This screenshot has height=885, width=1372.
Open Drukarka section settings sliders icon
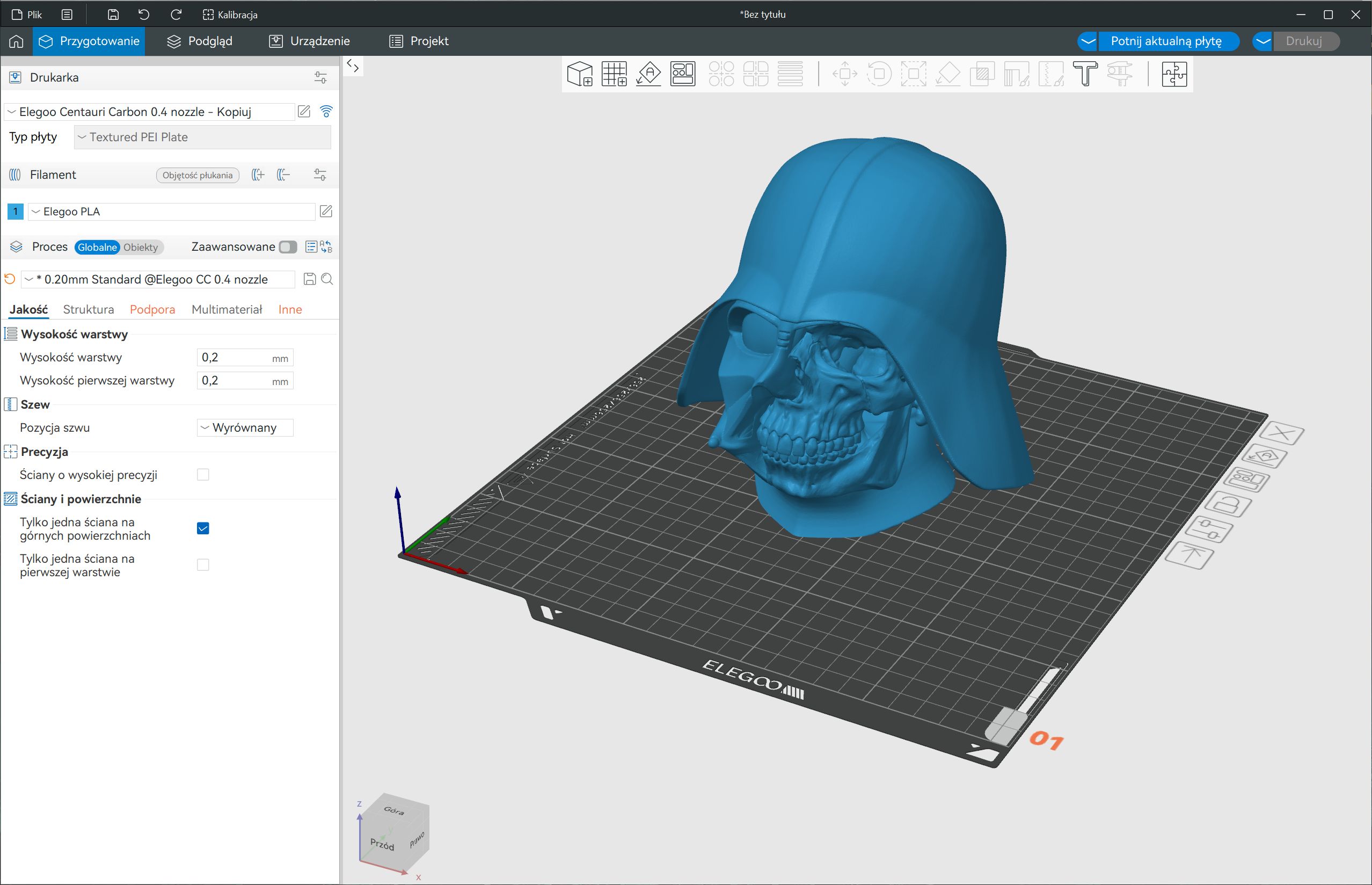tap(320, 77)
